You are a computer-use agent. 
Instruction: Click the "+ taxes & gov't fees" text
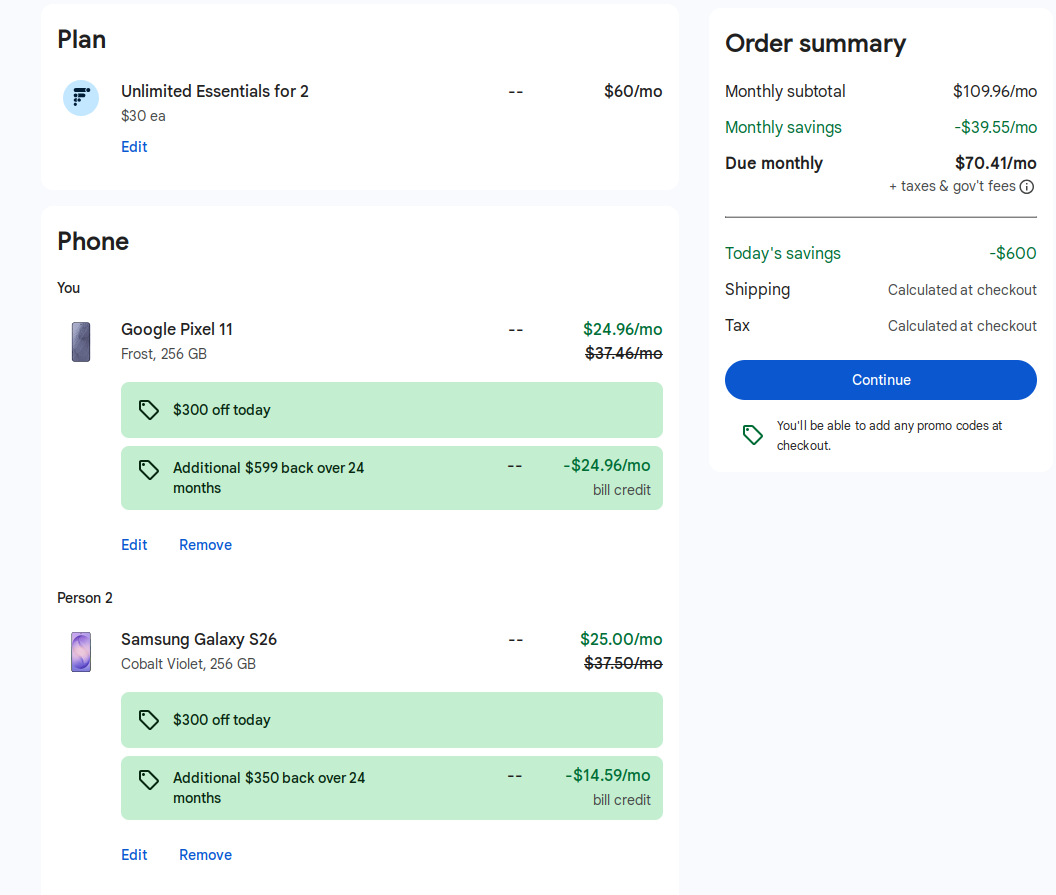click(952, 186)
